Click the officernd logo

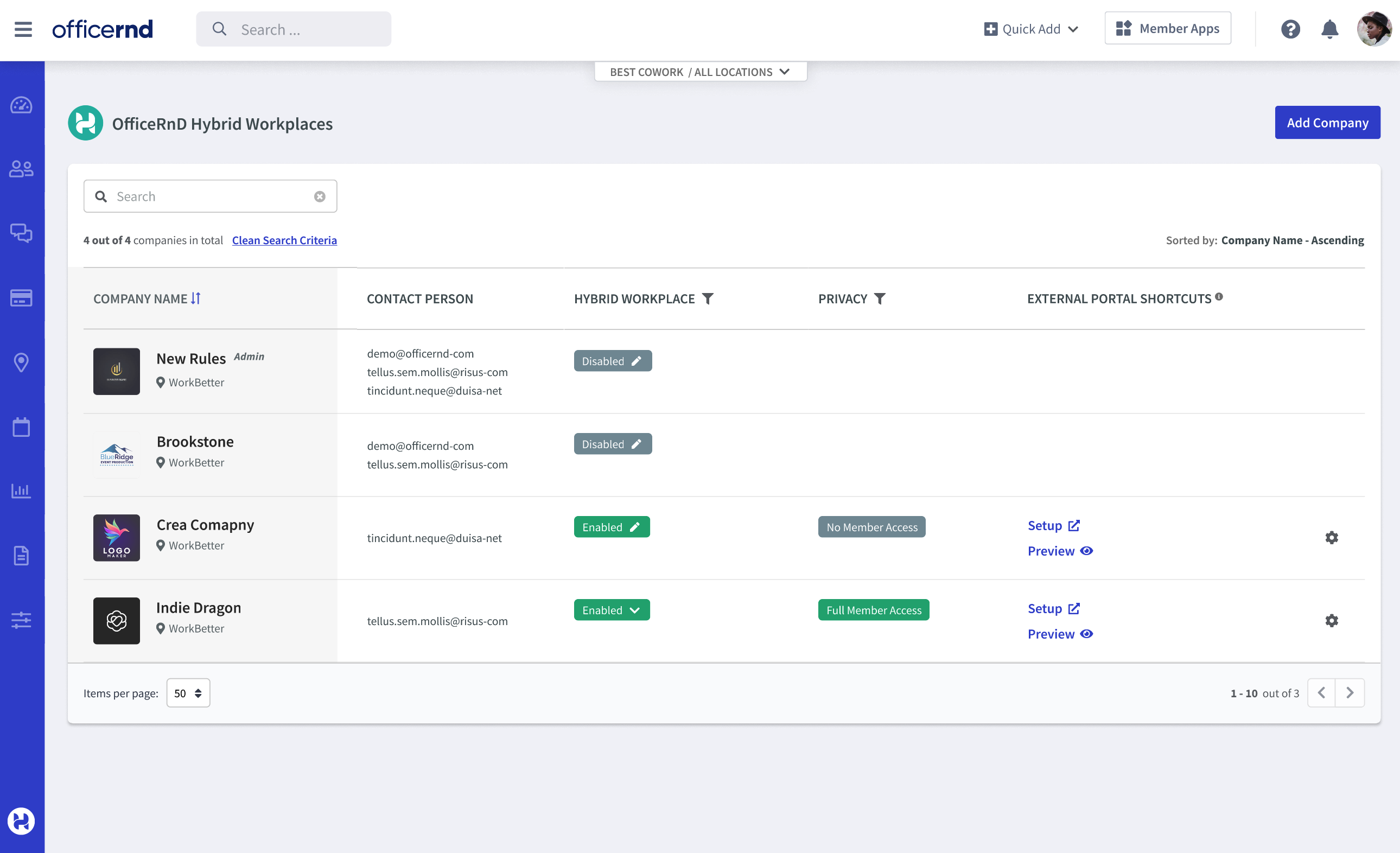[102, 29]
